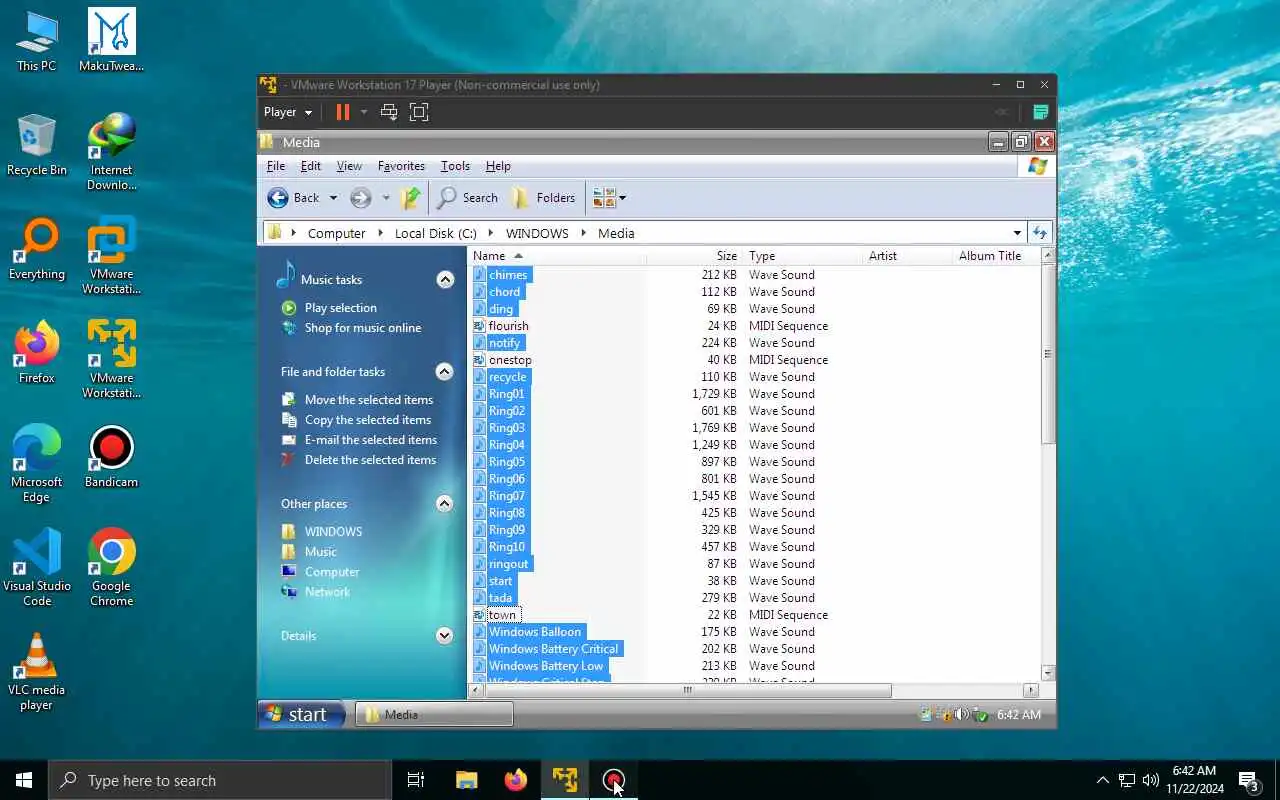
Task: Collapse the Music tasks section
Action: click(x=445, y=280)
